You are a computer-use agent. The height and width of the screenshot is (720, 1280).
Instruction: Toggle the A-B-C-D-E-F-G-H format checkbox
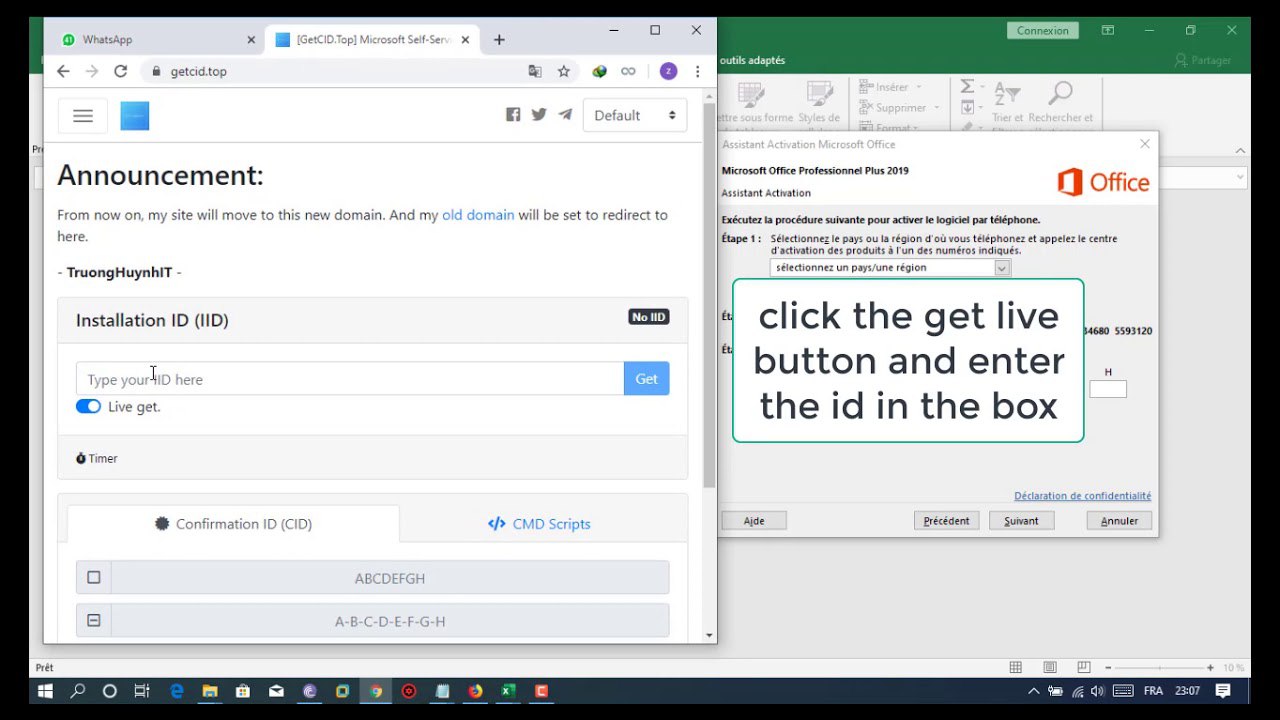(94, 621)
